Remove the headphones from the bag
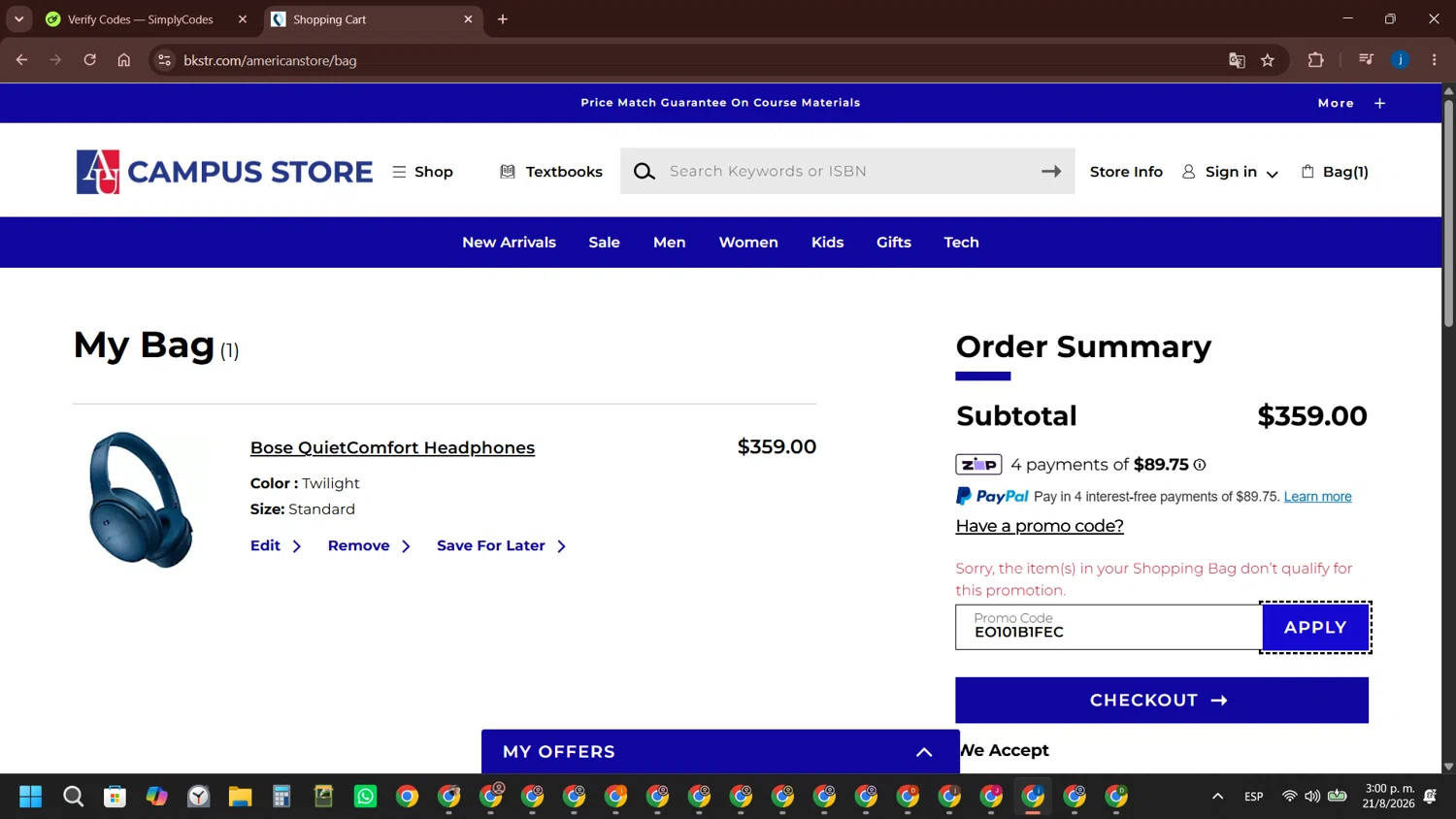Screen dimensions: 1456x819 [x=369, y=546]
